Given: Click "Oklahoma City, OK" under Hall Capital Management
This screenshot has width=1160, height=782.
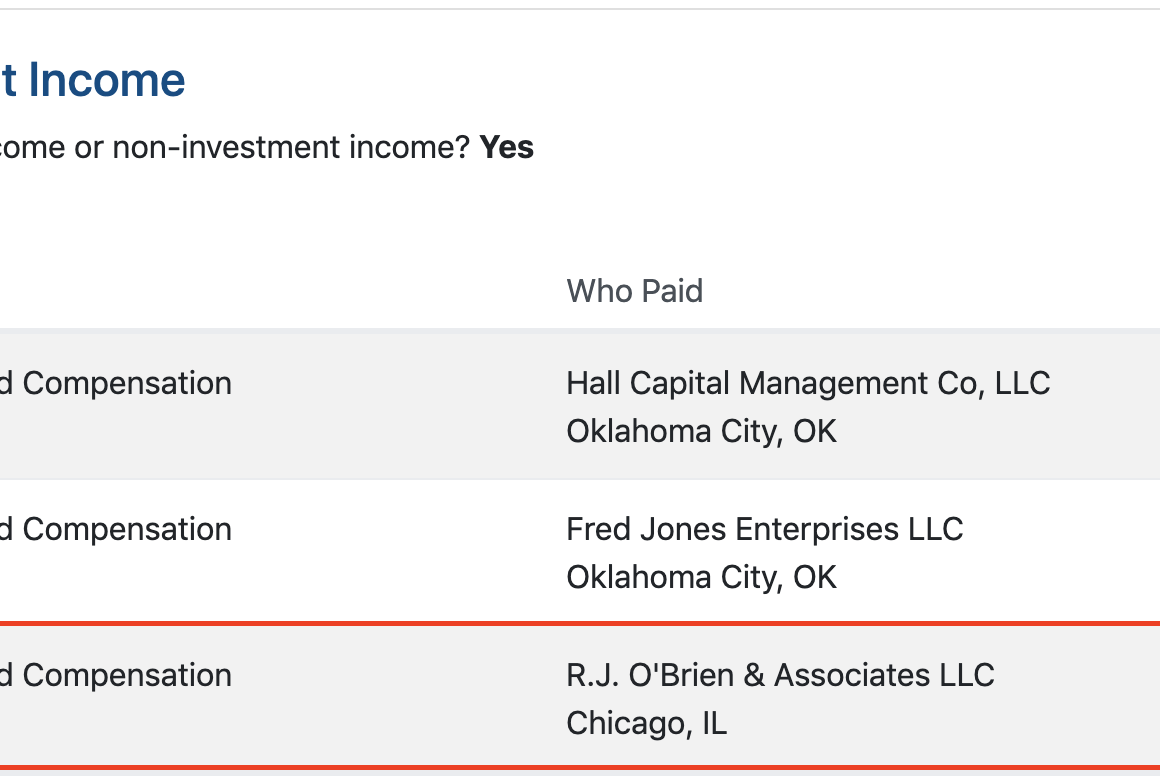Looking at the screenshot, I should 701,431.
